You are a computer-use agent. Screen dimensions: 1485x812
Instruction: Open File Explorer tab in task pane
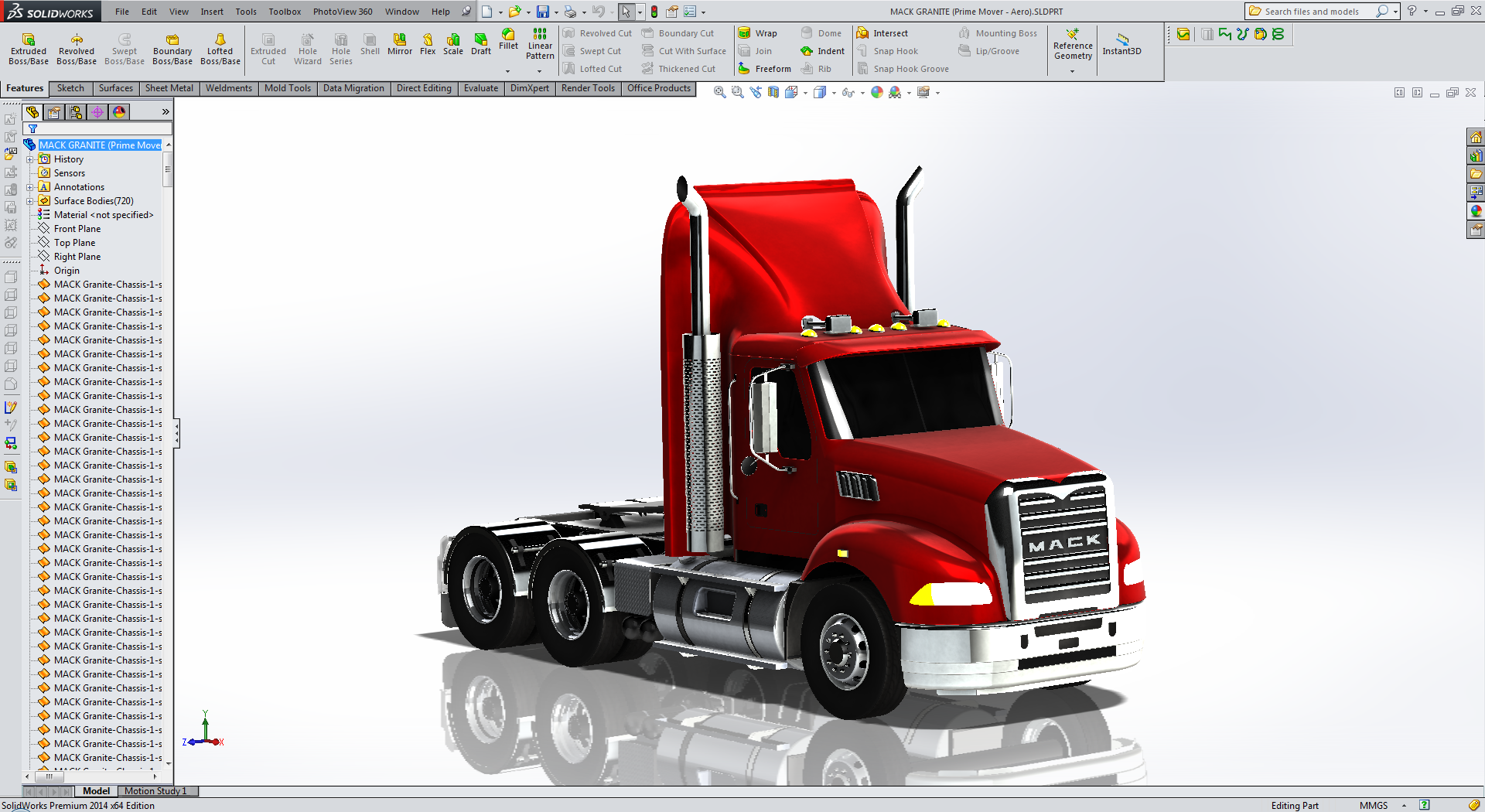[x=1476, y=174]
